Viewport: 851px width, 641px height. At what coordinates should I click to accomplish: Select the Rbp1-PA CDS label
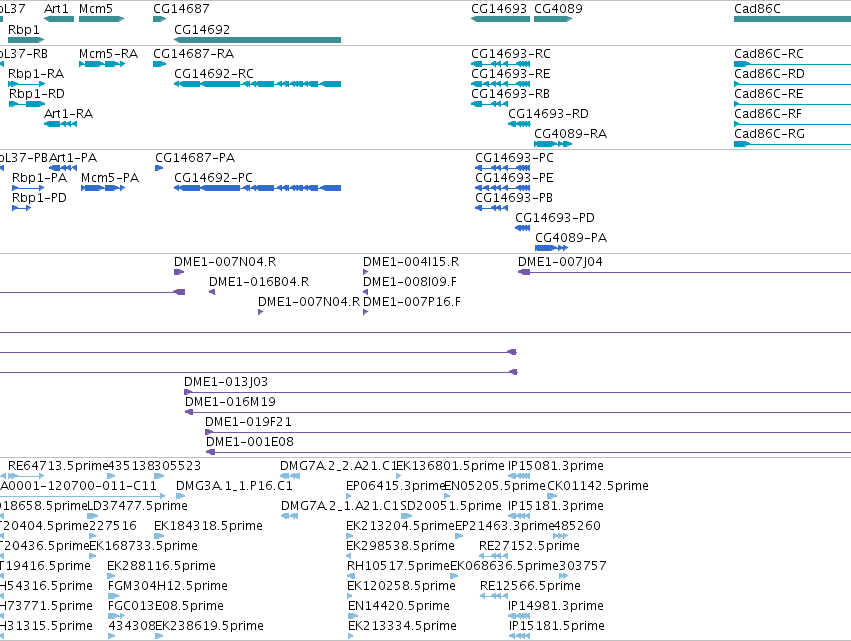(40, 178)
